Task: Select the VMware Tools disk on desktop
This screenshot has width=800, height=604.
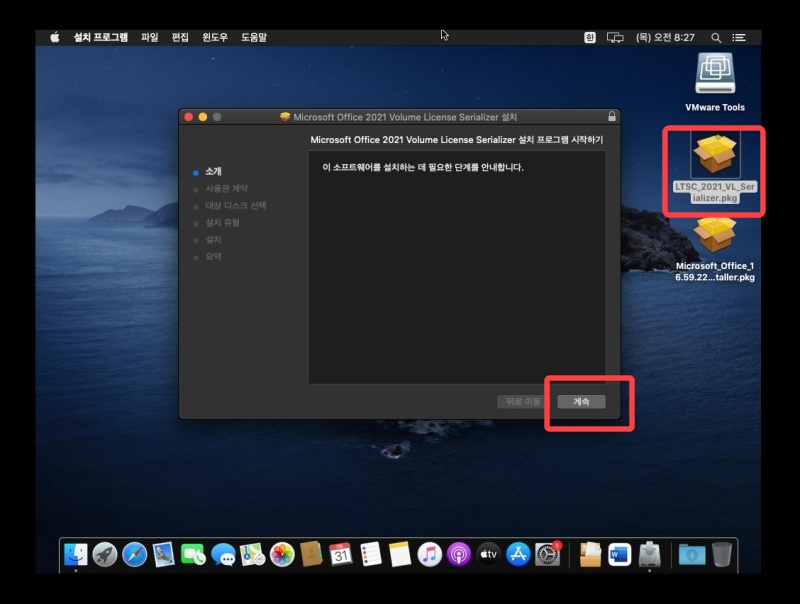Action: [715, 82]
